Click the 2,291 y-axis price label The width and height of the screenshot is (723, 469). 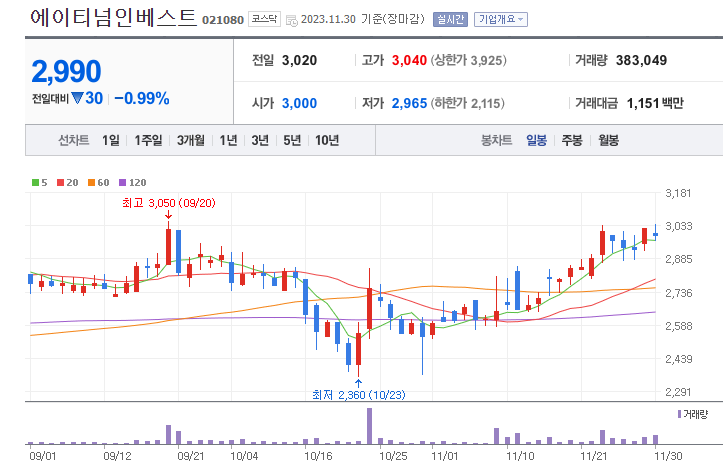coord(678,392)
